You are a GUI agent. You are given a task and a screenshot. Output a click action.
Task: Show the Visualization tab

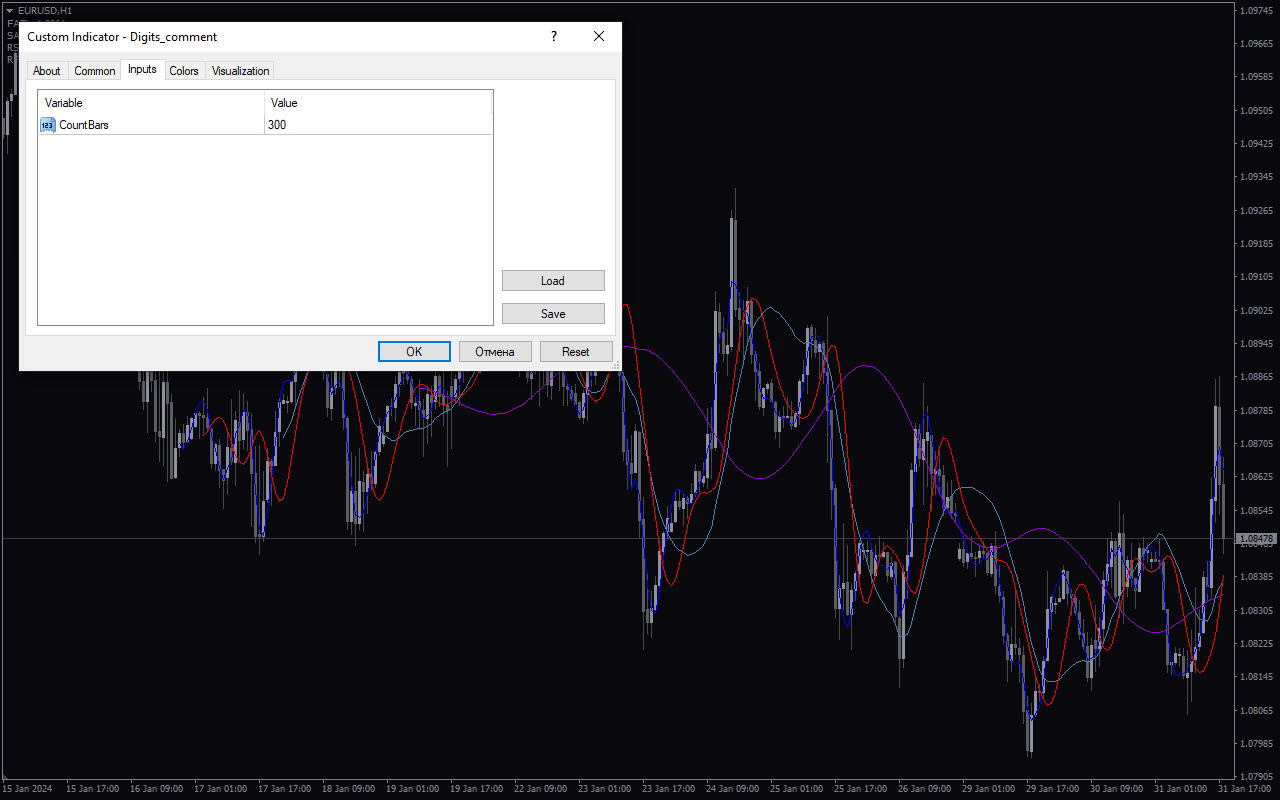click(x=241, y=71)
